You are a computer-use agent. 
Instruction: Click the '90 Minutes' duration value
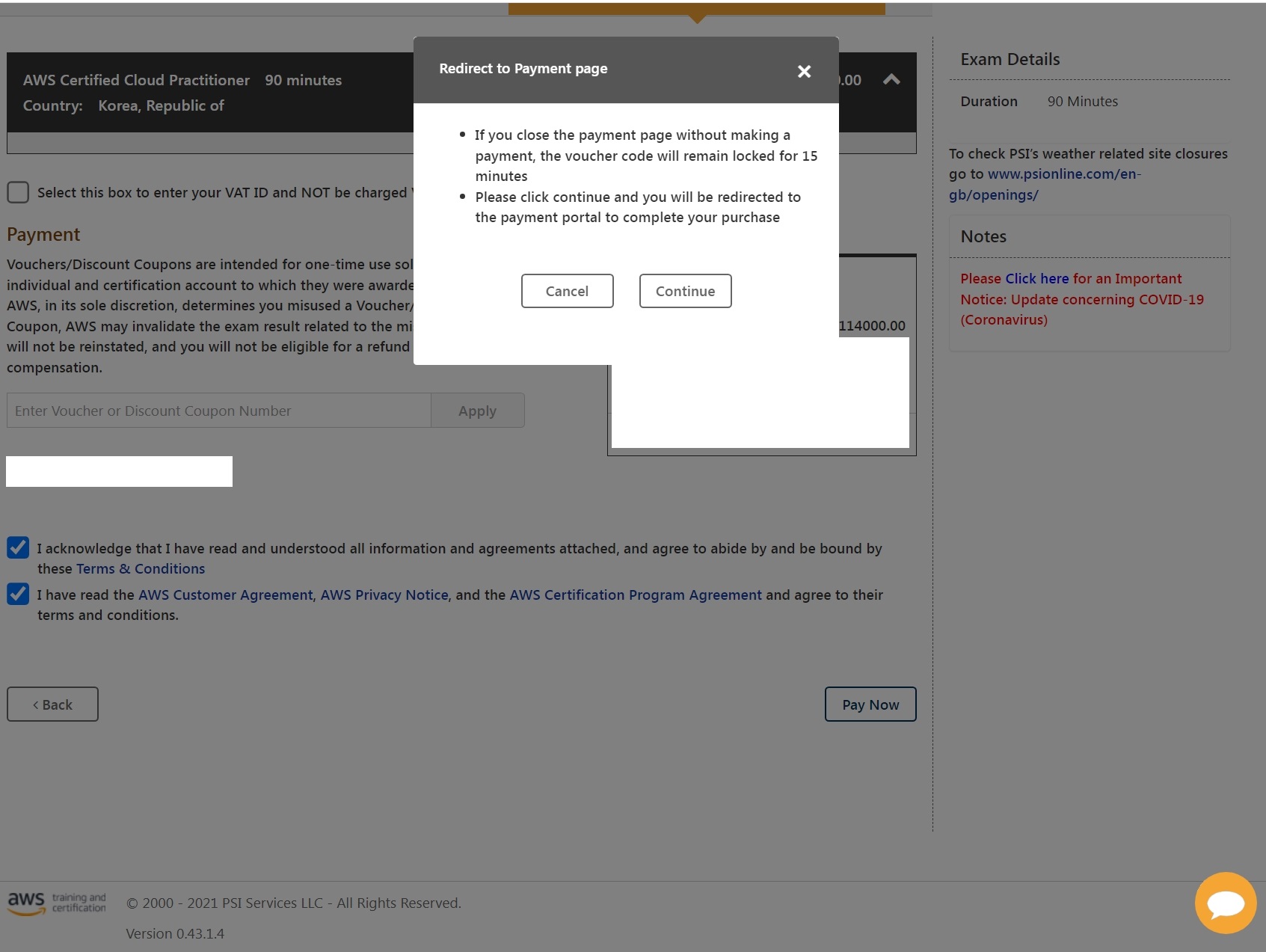pyautogui.click(x=1082, y=101)
